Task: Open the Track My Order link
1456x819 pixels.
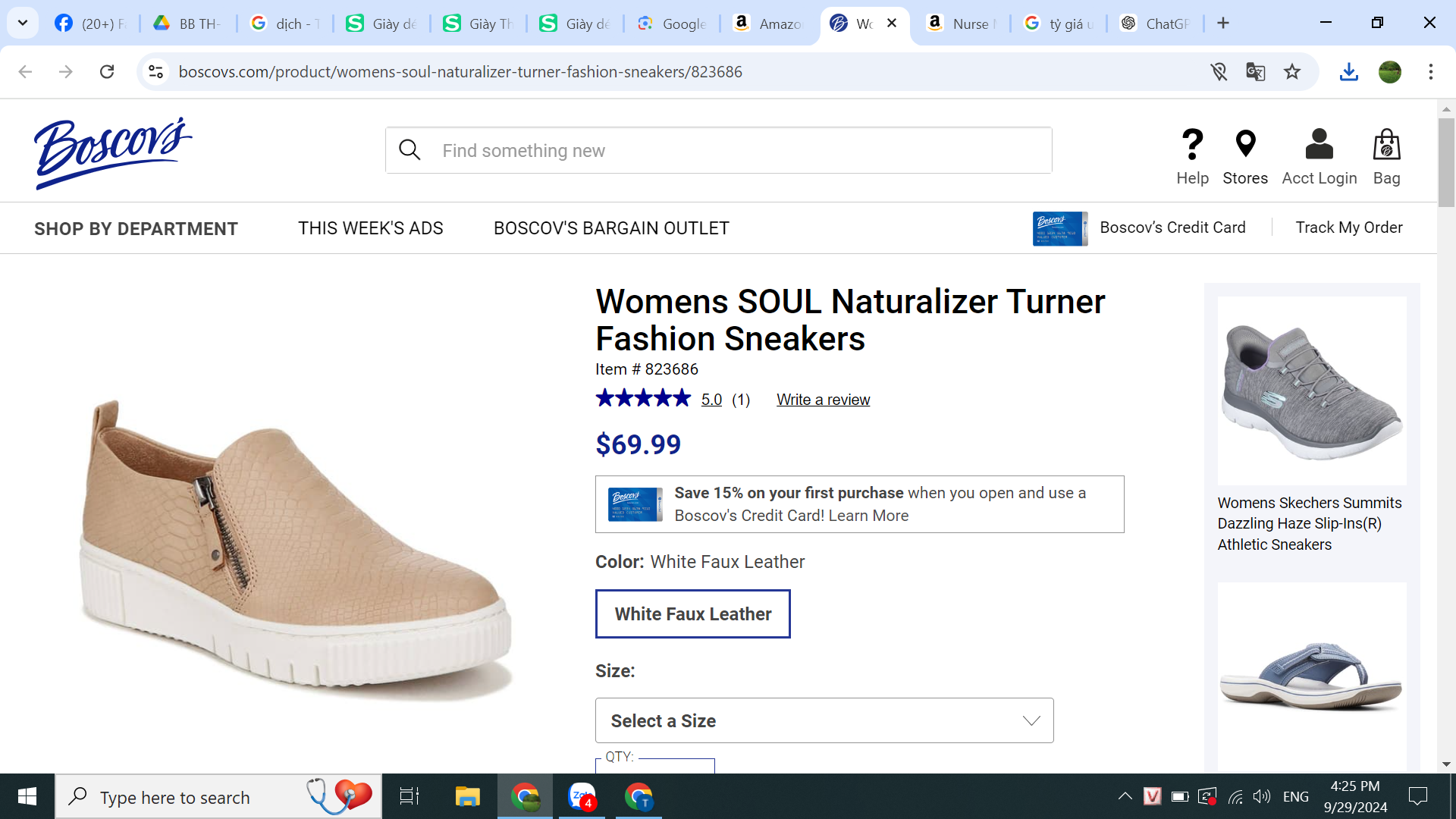Action: pos(1348,227)
